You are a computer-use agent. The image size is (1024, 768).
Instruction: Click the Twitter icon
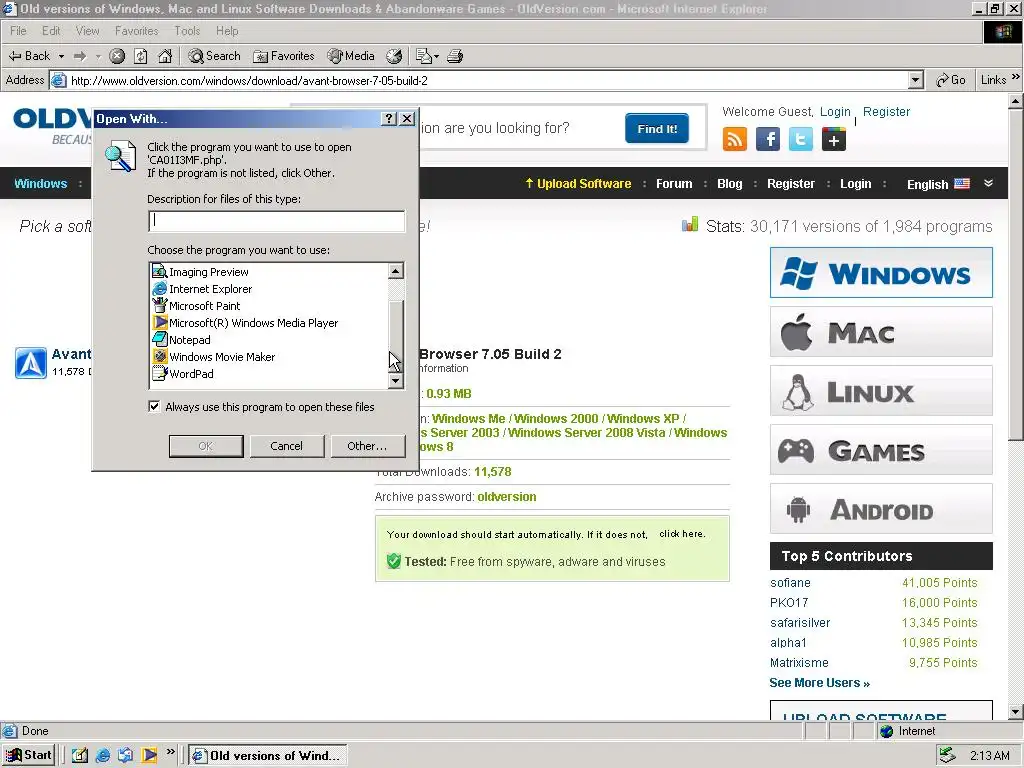click(x=801, y=139)
